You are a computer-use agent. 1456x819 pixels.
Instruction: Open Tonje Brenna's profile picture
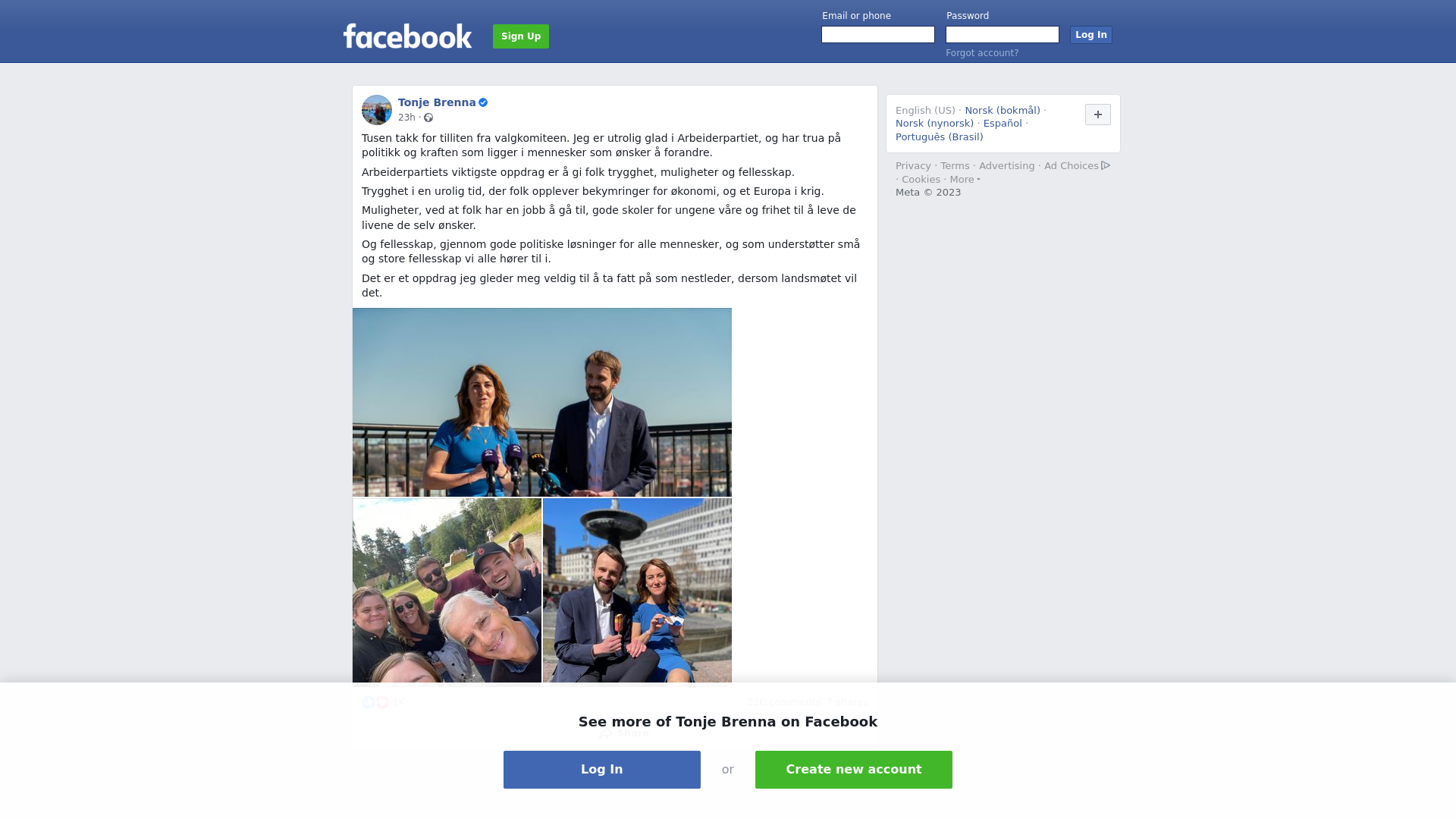[377, 110]
